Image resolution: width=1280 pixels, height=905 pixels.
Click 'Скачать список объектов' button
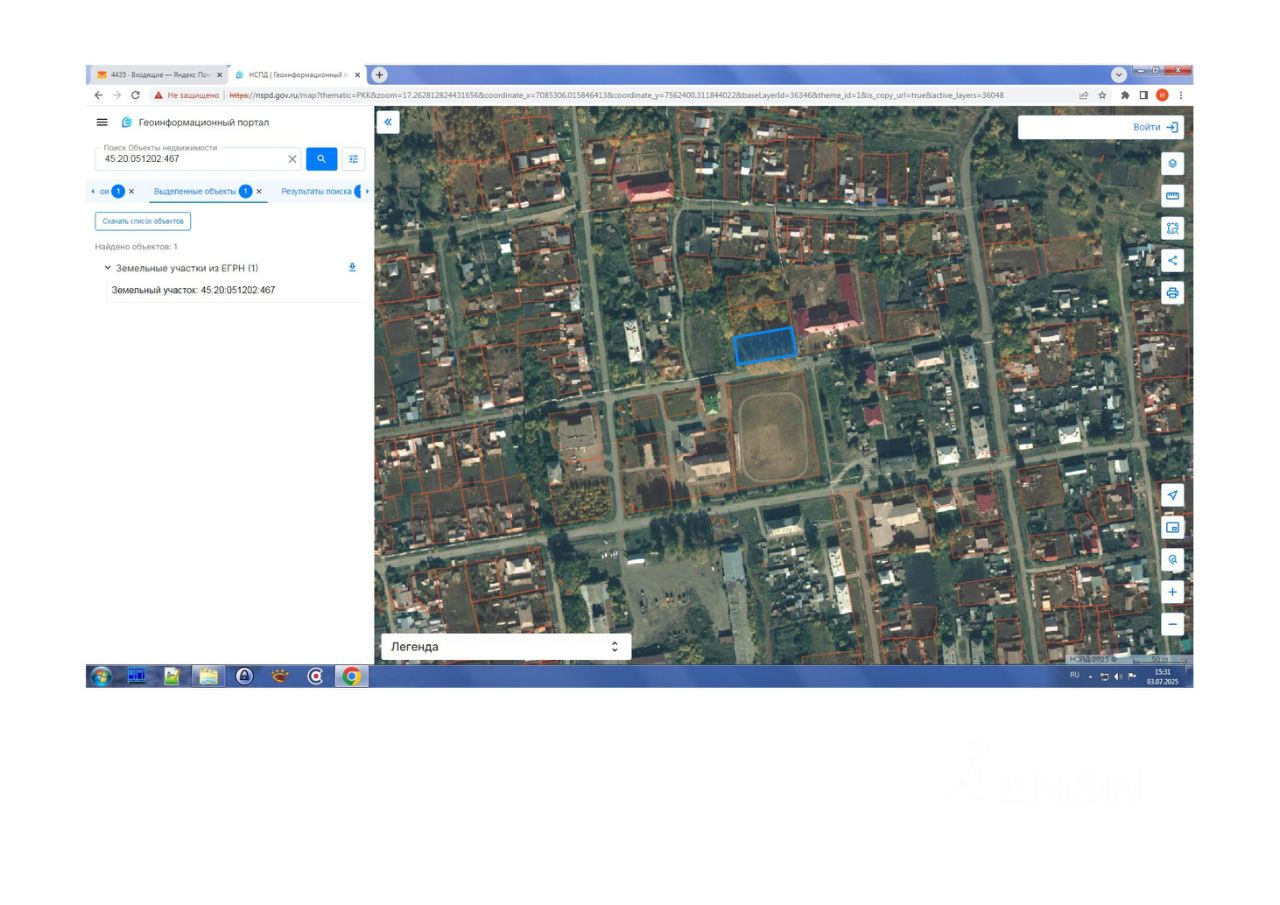[143, 221]
